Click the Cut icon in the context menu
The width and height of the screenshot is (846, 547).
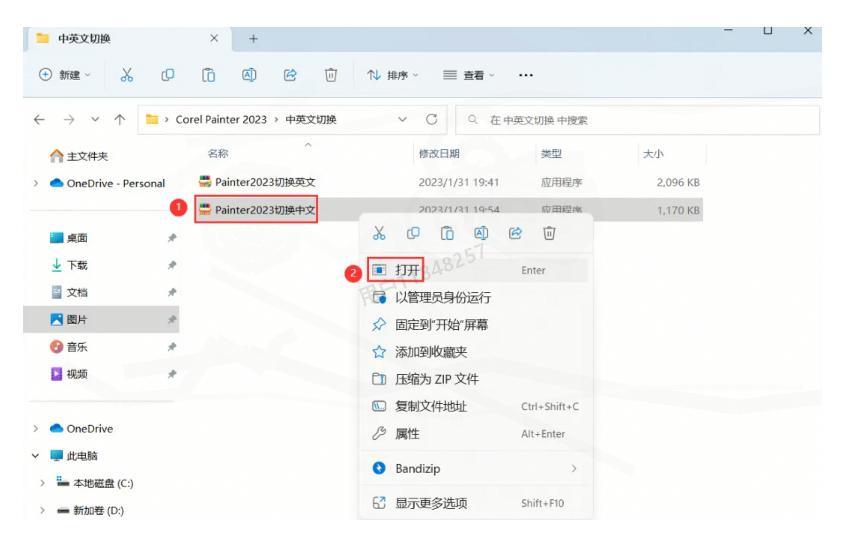tap(379, 233)
